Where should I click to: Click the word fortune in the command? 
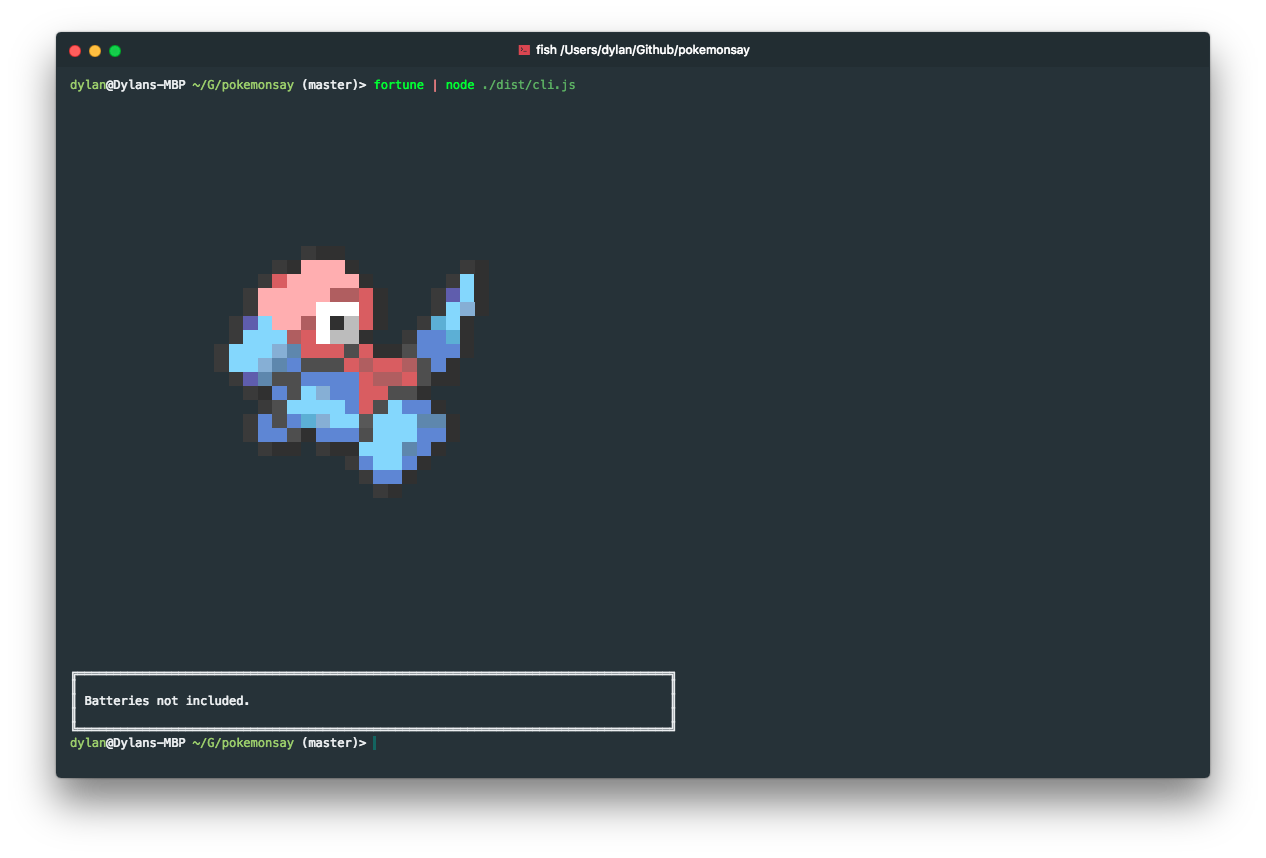click(399, 85)
